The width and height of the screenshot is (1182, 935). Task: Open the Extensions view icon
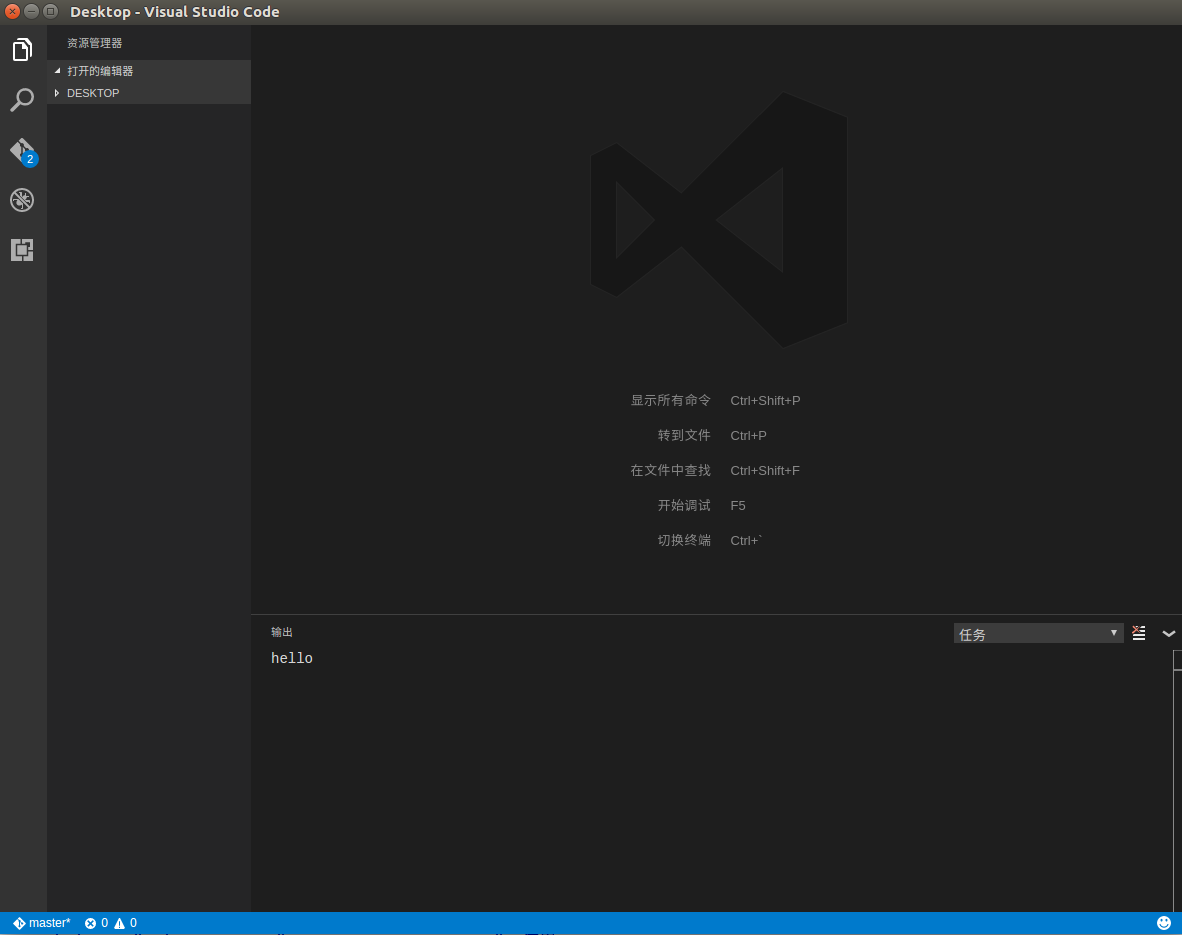pyautogui.click(x=23, y=250)
